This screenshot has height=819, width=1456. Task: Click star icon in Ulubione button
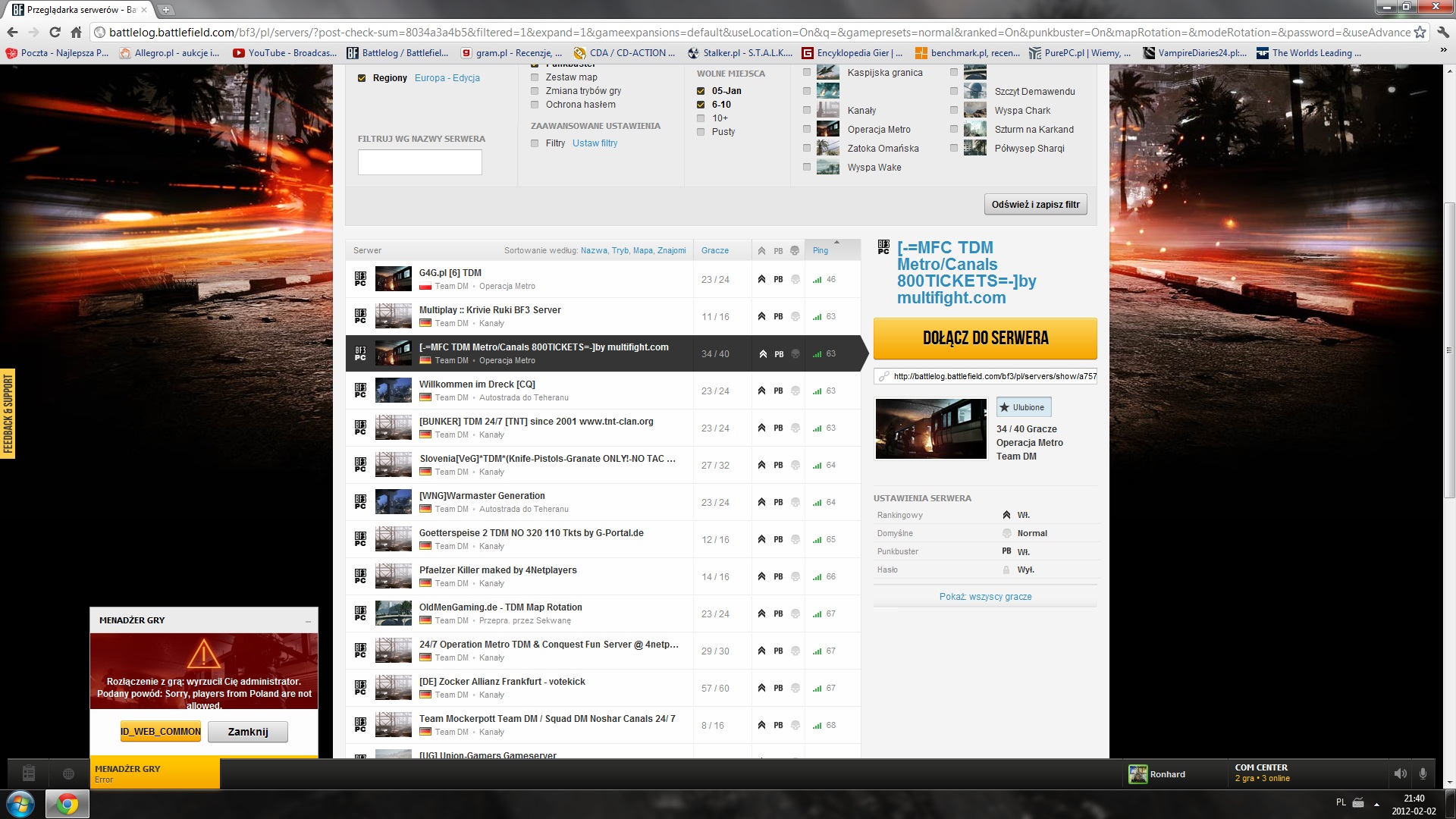1005,407
